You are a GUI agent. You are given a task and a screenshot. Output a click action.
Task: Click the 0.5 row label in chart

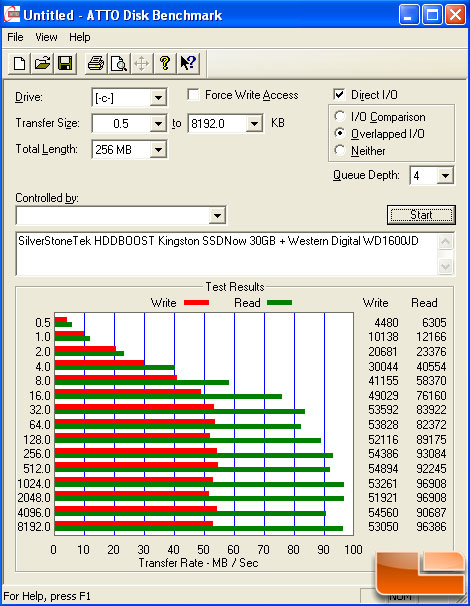point(43,323)
